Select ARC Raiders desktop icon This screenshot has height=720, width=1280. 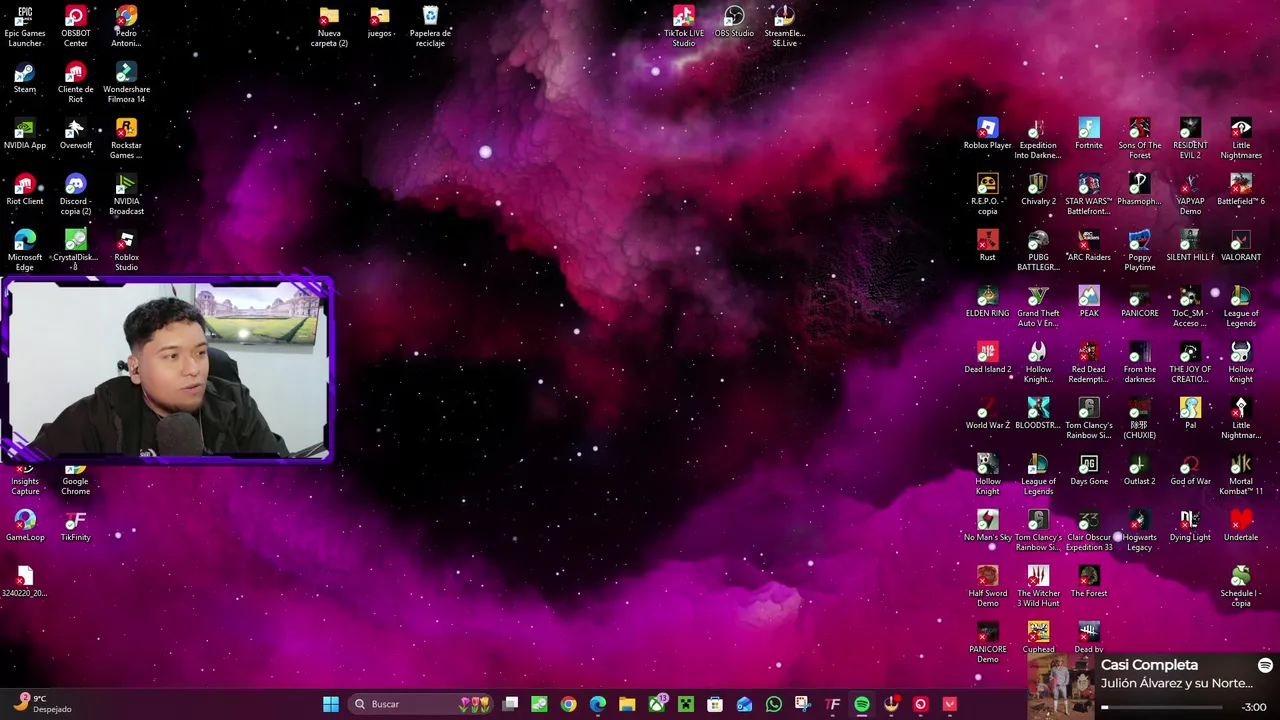[1089, 245]
